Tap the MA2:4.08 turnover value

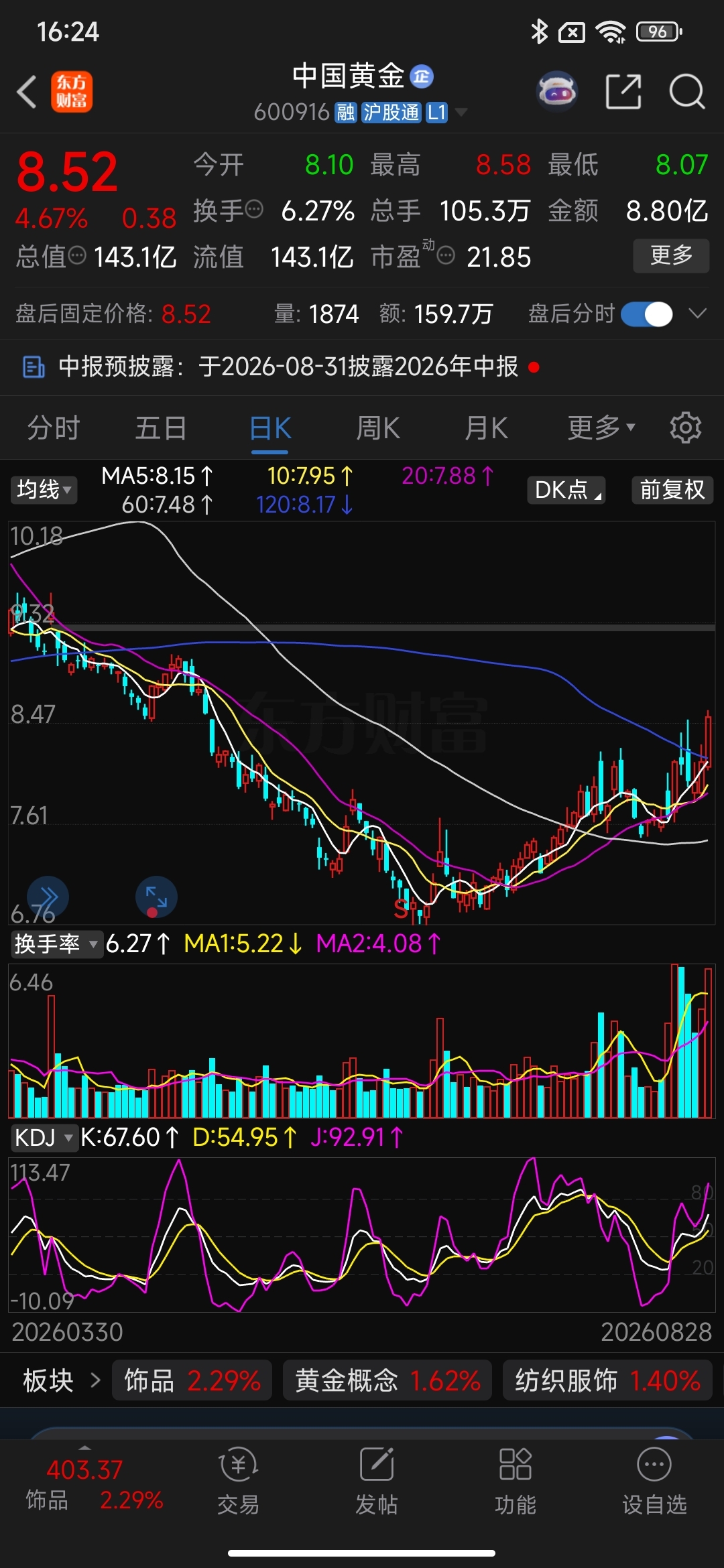tap(379, 943)
